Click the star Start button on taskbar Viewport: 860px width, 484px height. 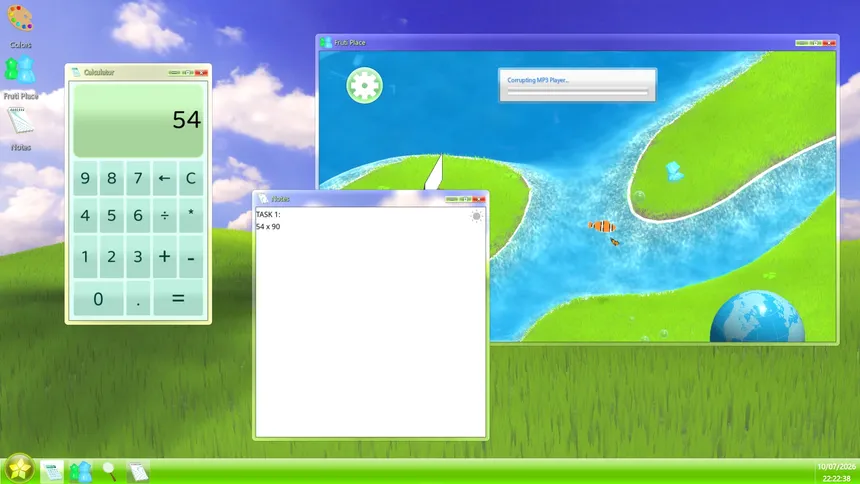coord(20,469)
